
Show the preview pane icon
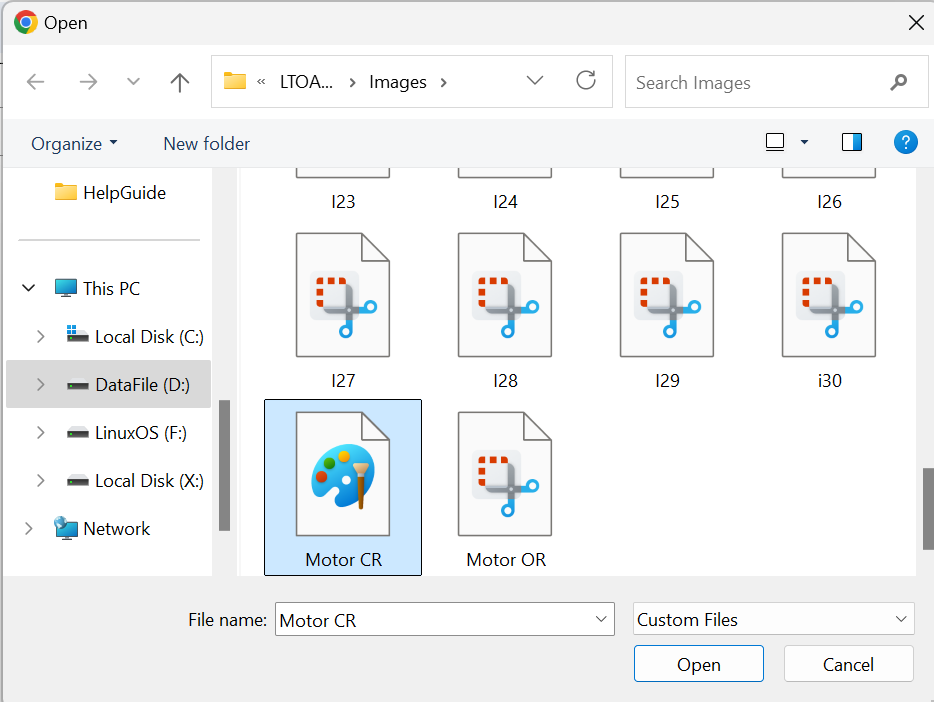851,142
